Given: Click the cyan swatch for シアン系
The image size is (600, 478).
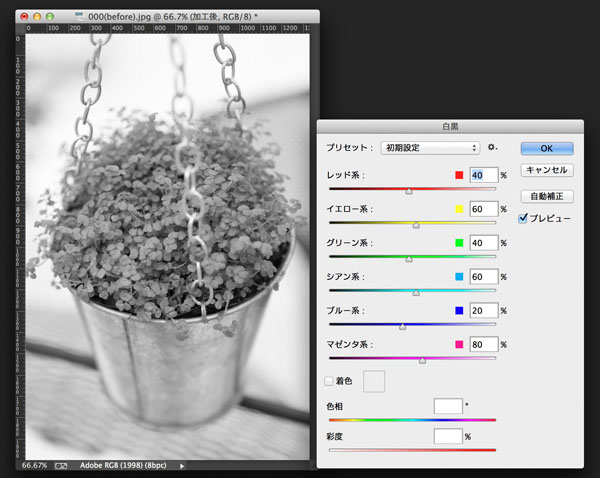Looking at the screenshot, I should point(459,277).
